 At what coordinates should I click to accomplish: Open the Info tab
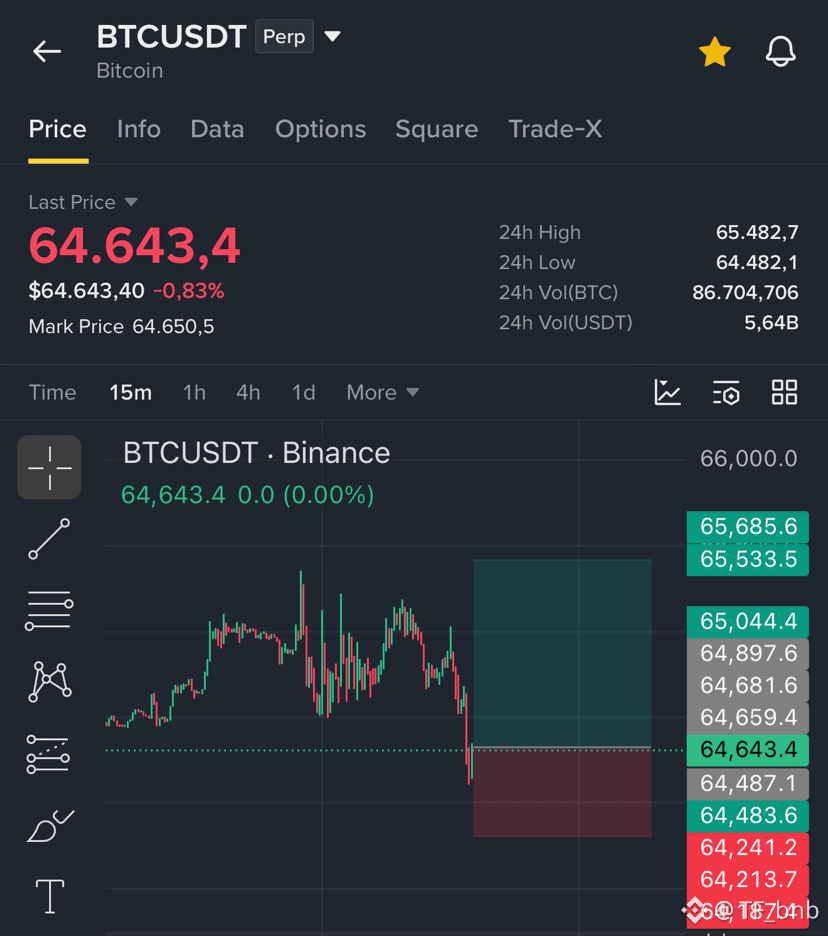coord(138,129)
